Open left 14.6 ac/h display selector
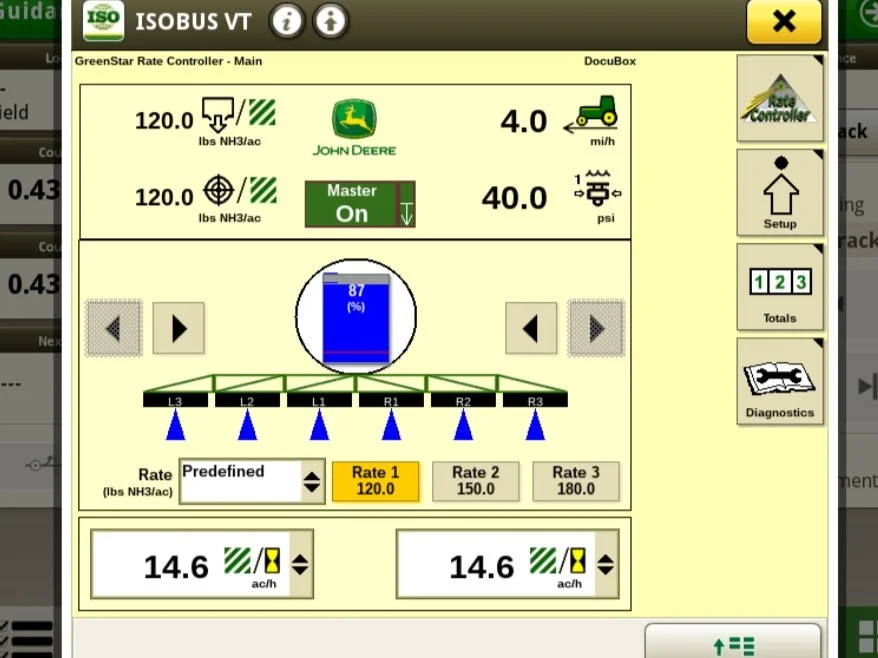 coord(202,564)
